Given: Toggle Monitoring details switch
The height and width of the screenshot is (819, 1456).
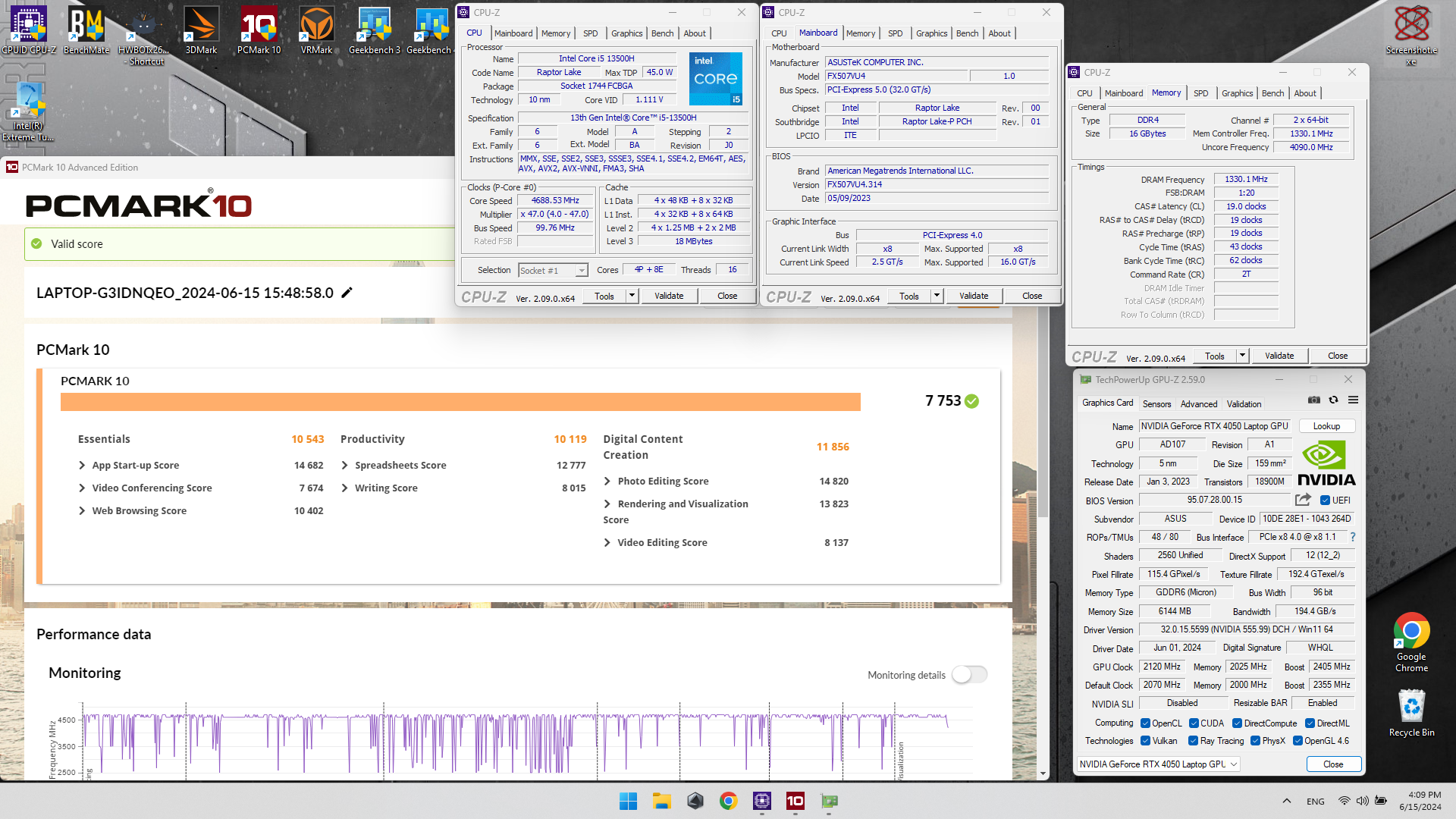Looking at the screenshot, I should coord(969,674).
